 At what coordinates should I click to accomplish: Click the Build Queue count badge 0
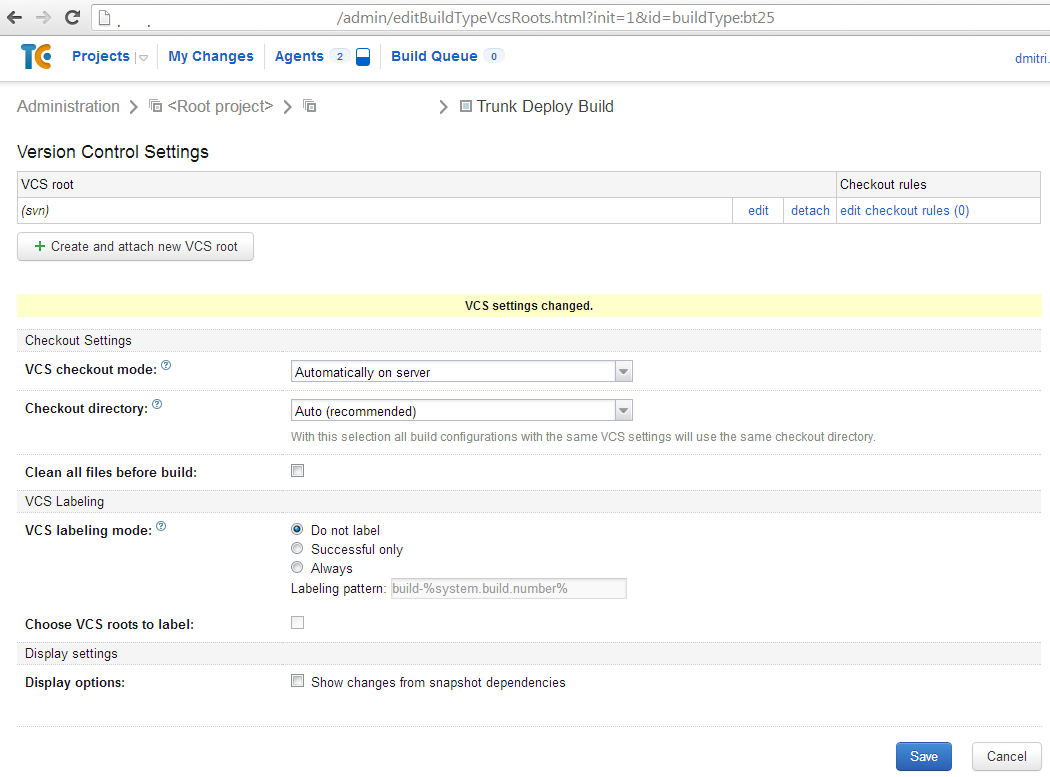coord(494,56)
